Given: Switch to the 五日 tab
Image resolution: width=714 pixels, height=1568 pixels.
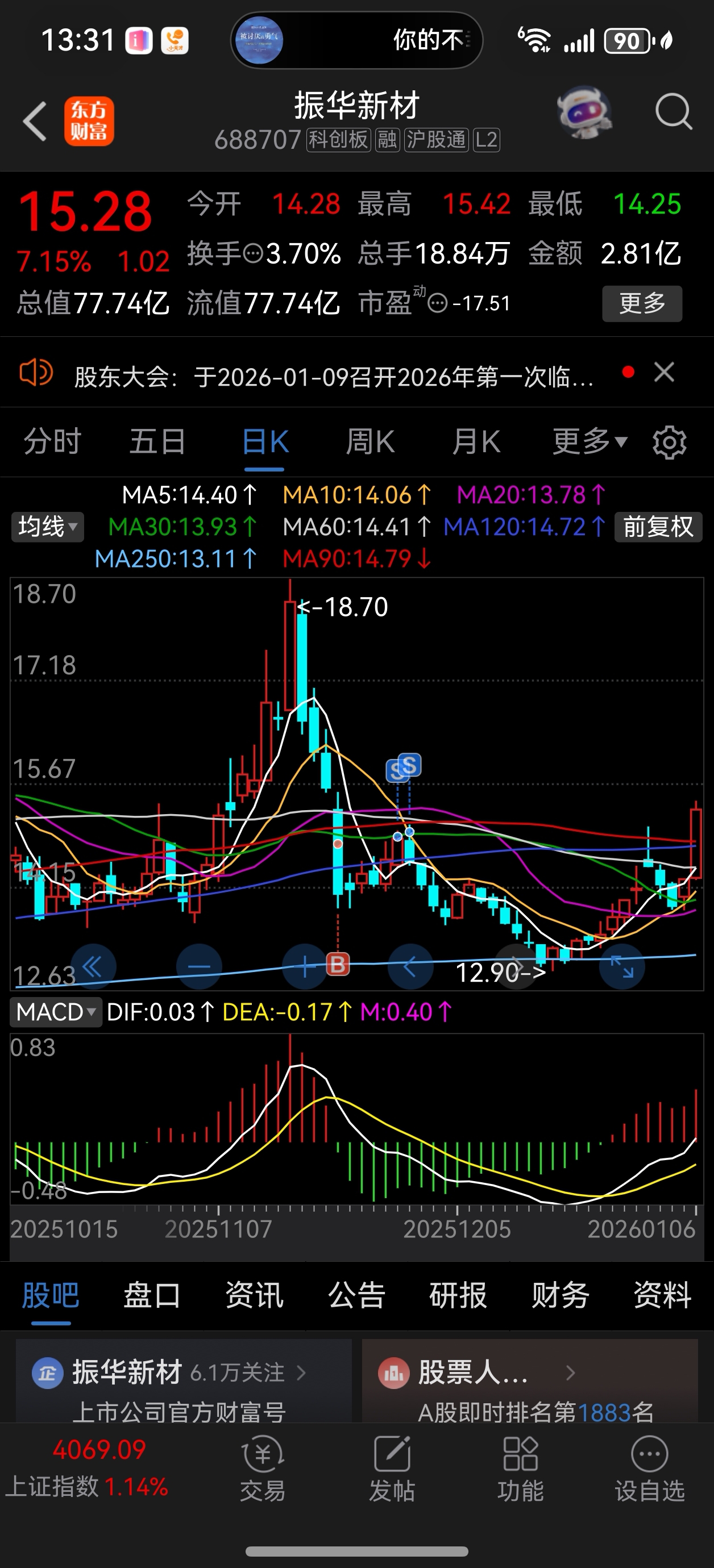Looking at the screenshot, I should point(157,441).
